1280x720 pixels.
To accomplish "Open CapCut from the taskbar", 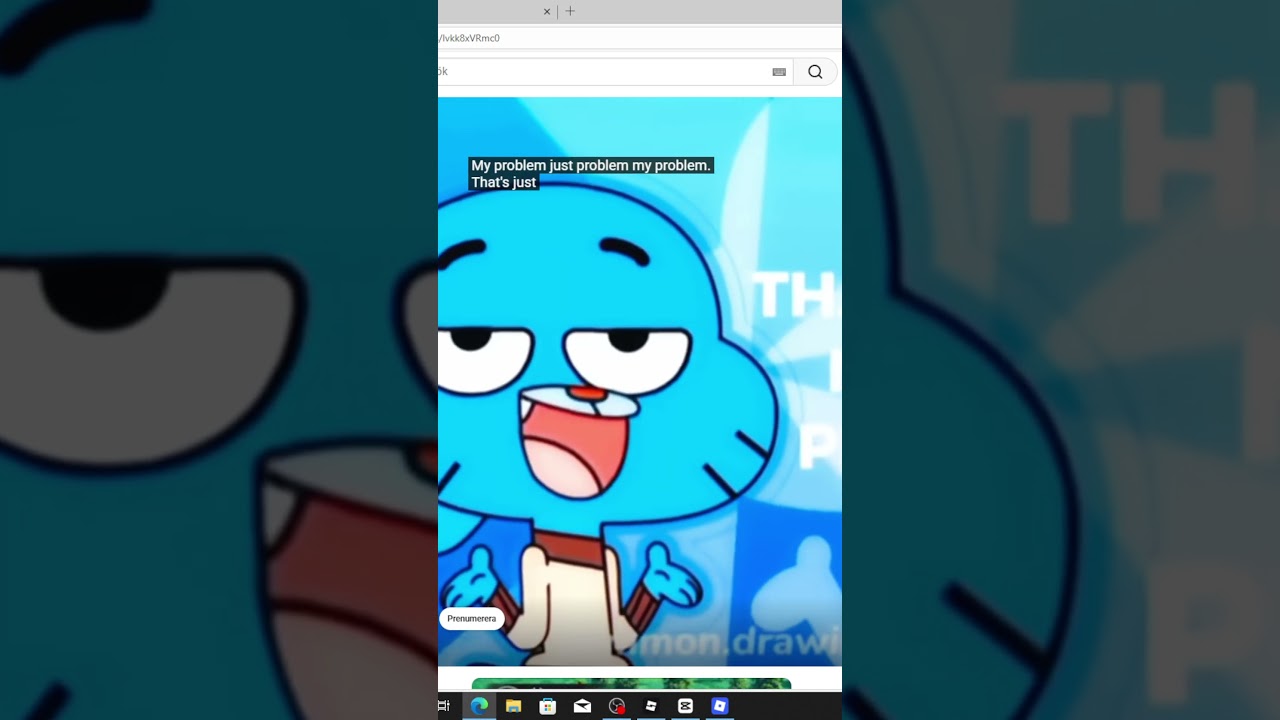I will click(x=685, y=706).
